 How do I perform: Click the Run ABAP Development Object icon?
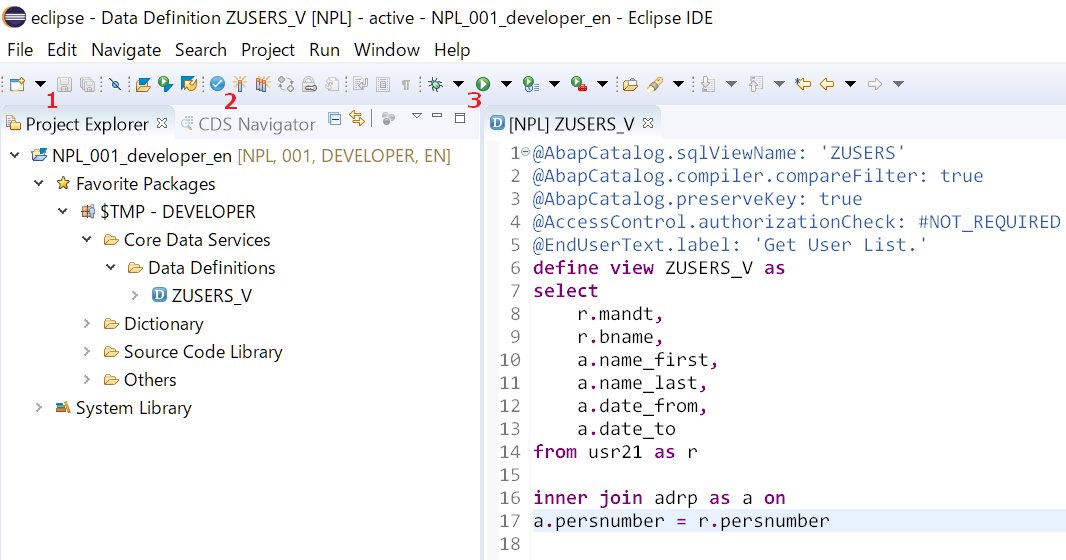[x=165, y=84]
